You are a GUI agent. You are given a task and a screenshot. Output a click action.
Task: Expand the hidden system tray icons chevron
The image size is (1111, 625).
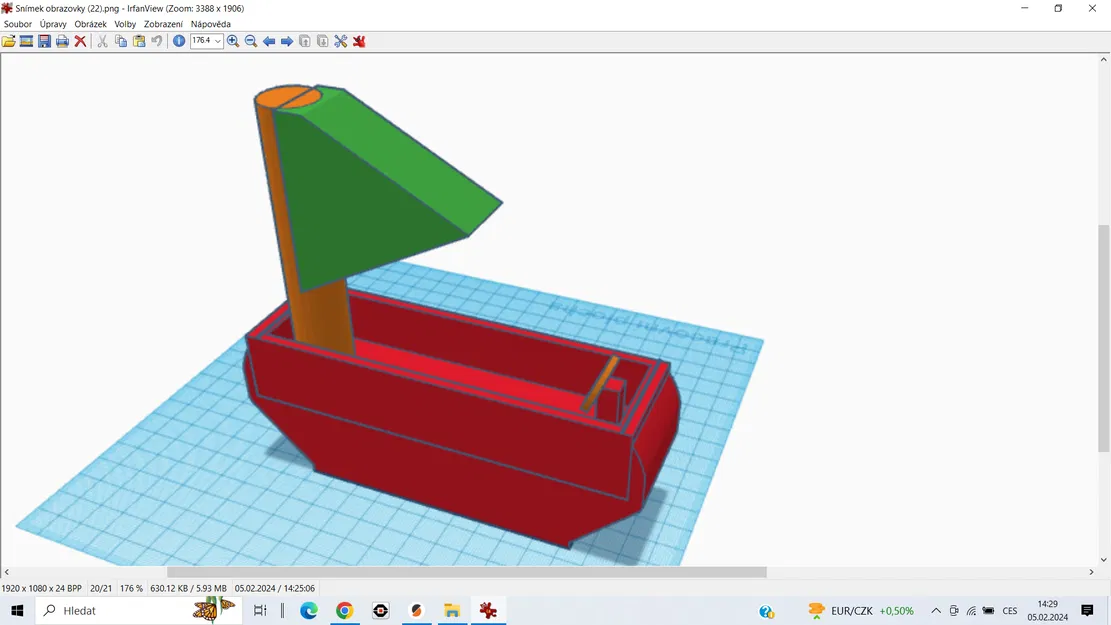pos(935,610)
